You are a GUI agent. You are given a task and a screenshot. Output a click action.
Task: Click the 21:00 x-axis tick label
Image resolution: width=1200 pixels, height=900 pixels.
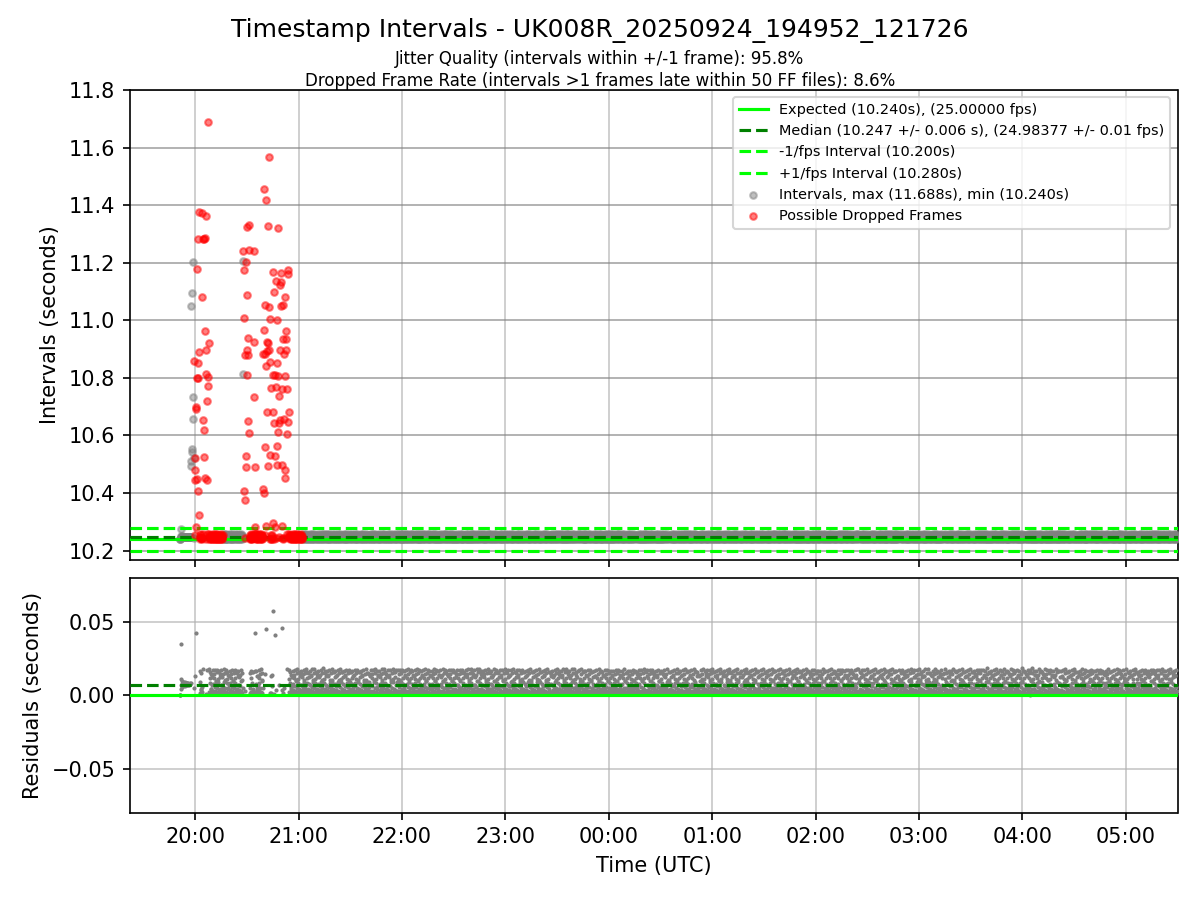298,835
